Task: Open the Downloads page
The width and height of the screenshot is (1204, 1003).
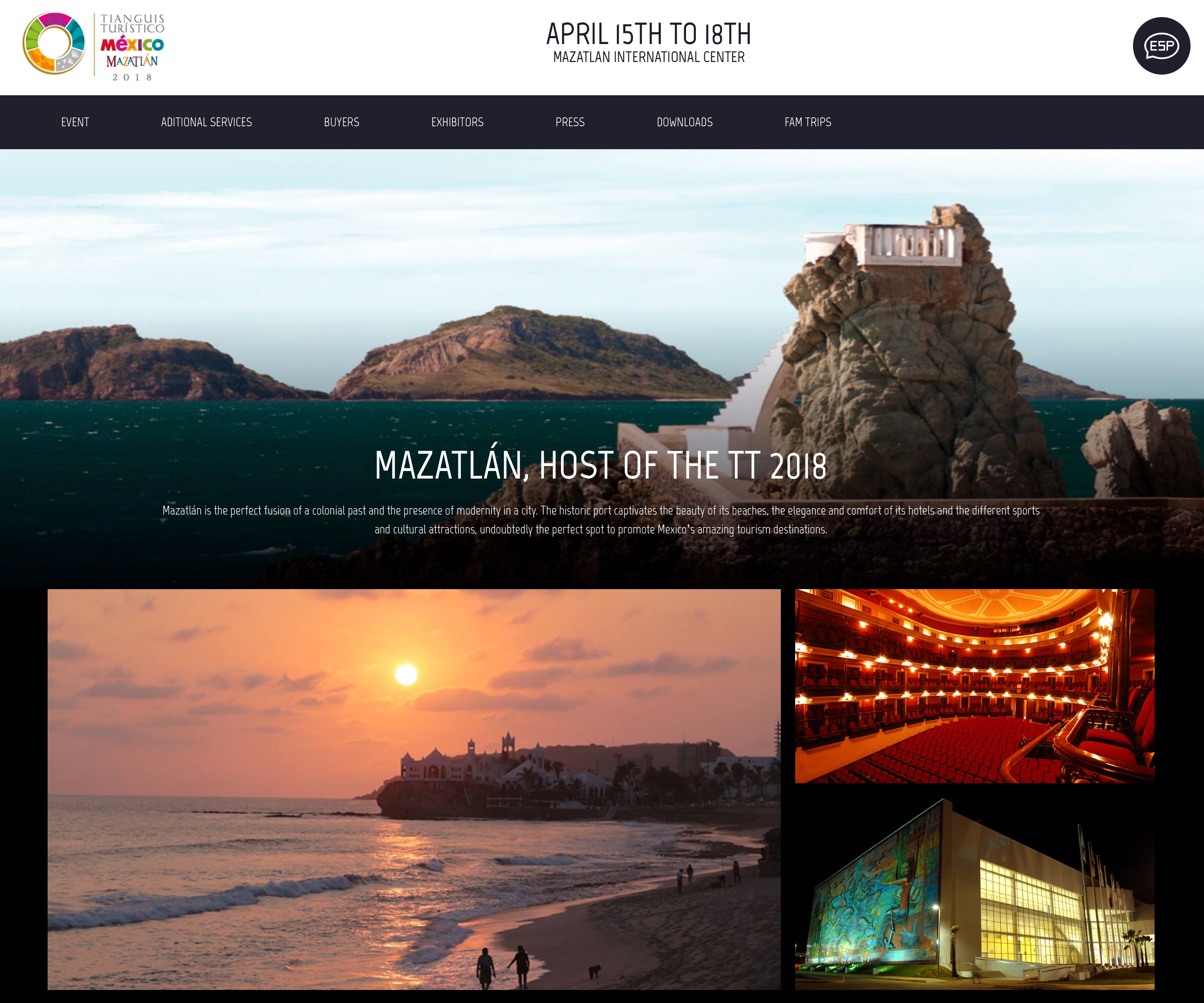Action: point(685,122)
